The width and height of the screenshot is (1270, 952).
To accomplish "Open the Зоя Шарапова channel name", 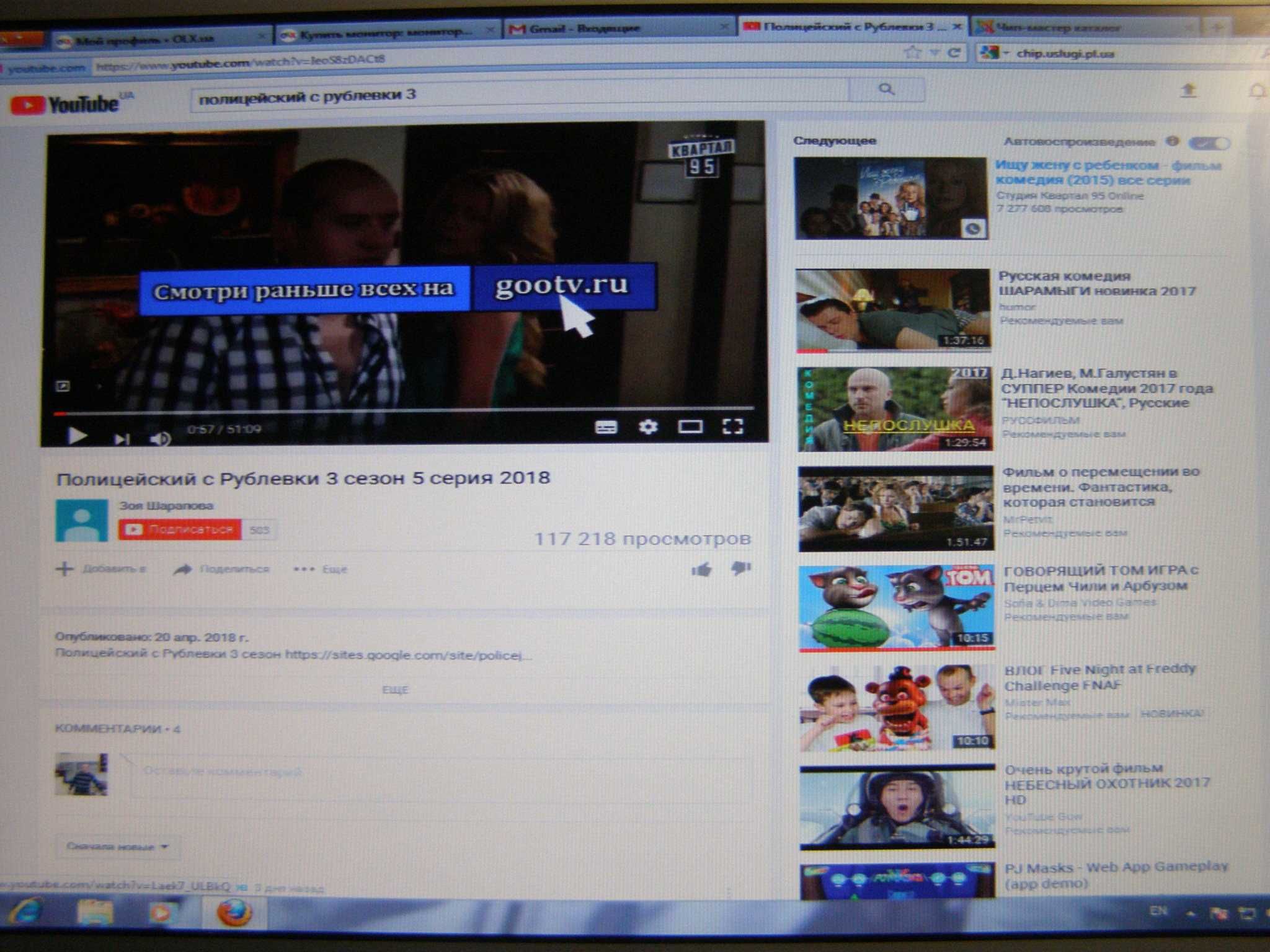I will click(x=166, y=505).
